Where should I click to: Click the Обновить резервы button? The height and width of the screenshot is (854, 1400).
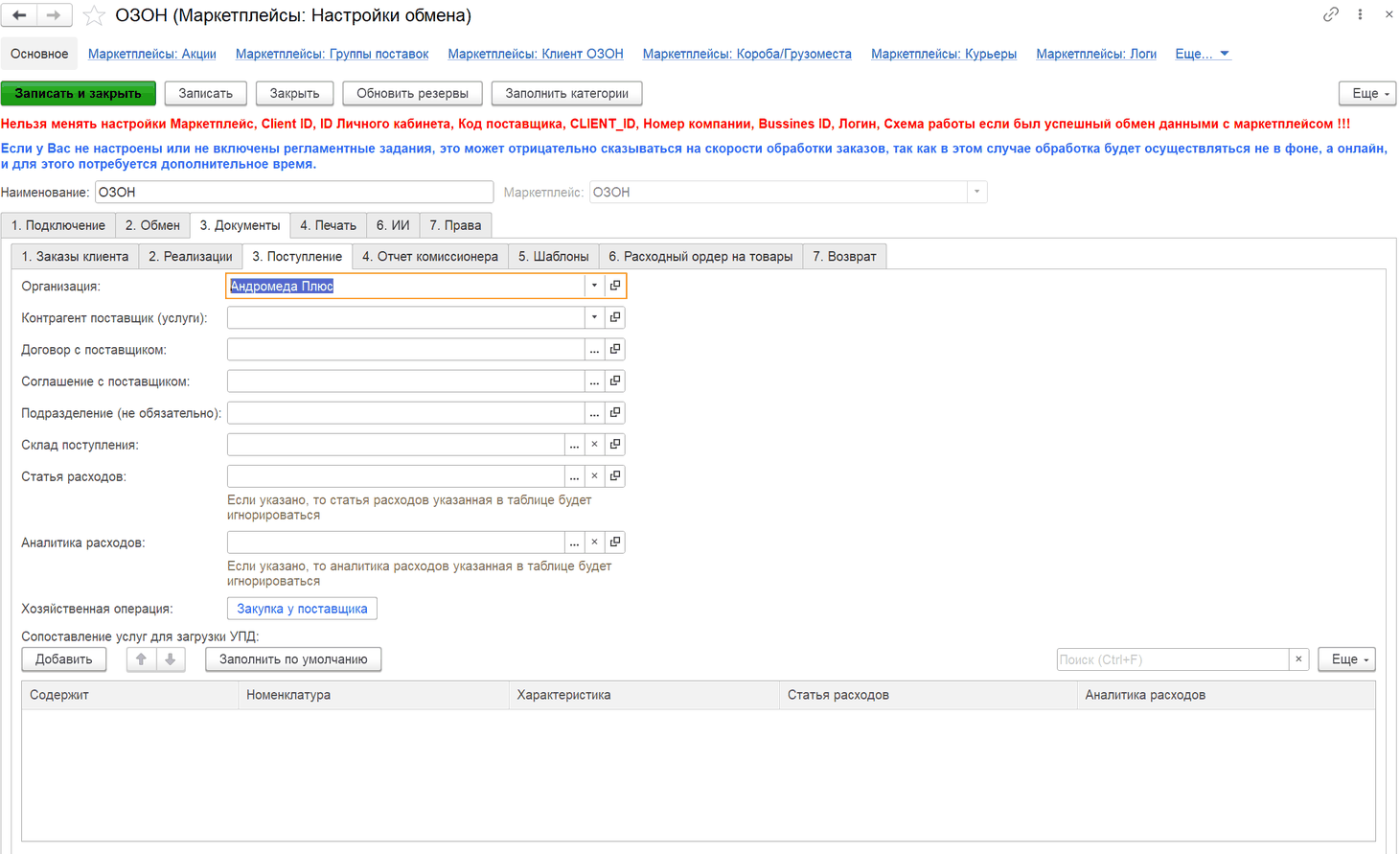click(x=412, y=93)
